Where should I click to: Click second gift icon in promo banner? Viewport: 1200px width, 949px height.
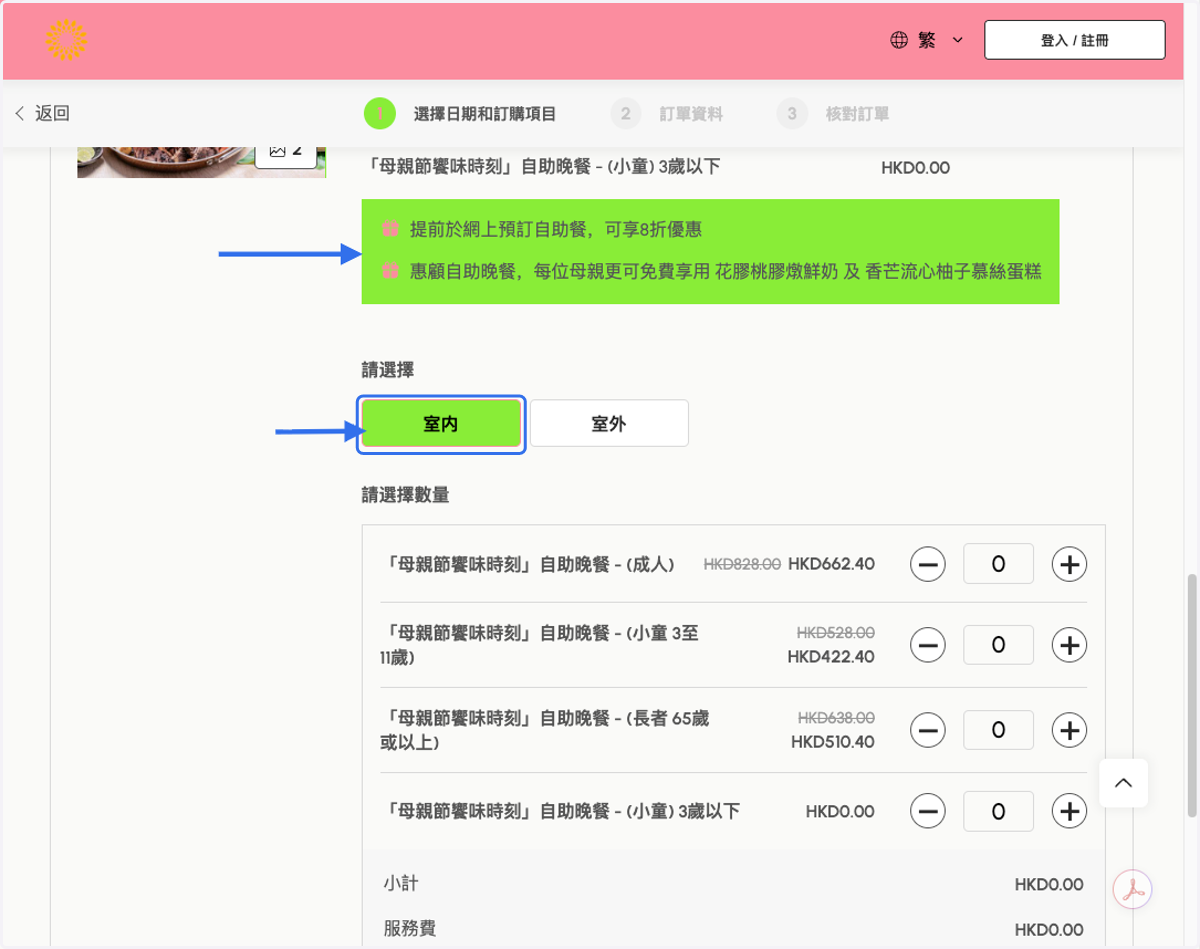(390, 270)
